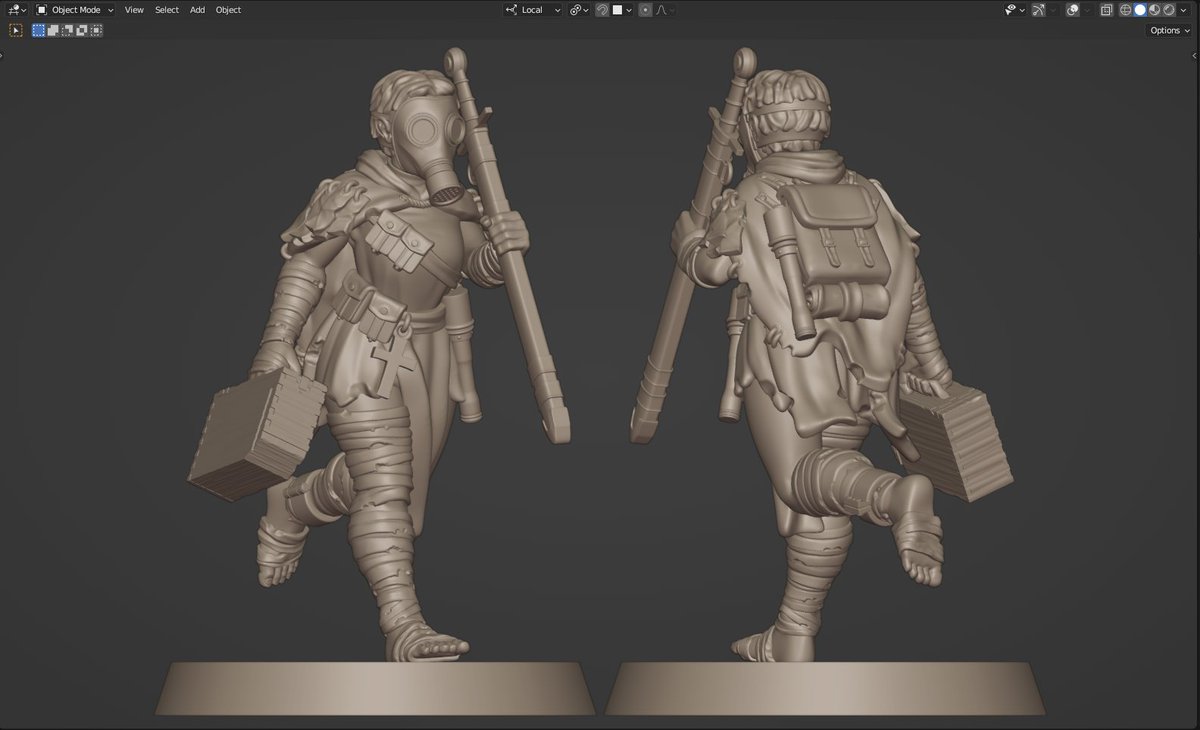The height and width of the screenshot is (730, 1200).
Task: Switch to material preview shading
Action: pyautogui.click(x=1153, y=9)
